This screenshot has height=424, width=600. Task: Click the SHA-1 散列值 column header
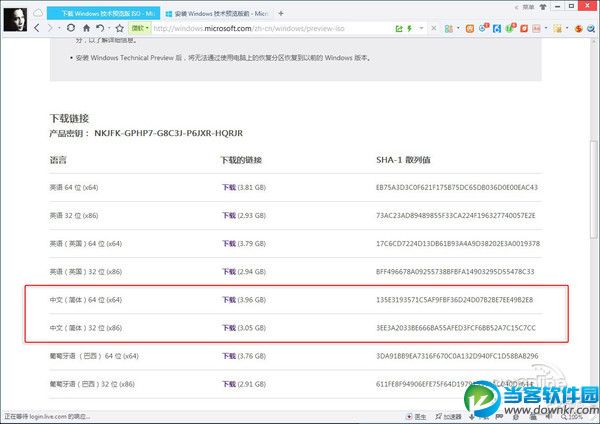coord(403,160)
